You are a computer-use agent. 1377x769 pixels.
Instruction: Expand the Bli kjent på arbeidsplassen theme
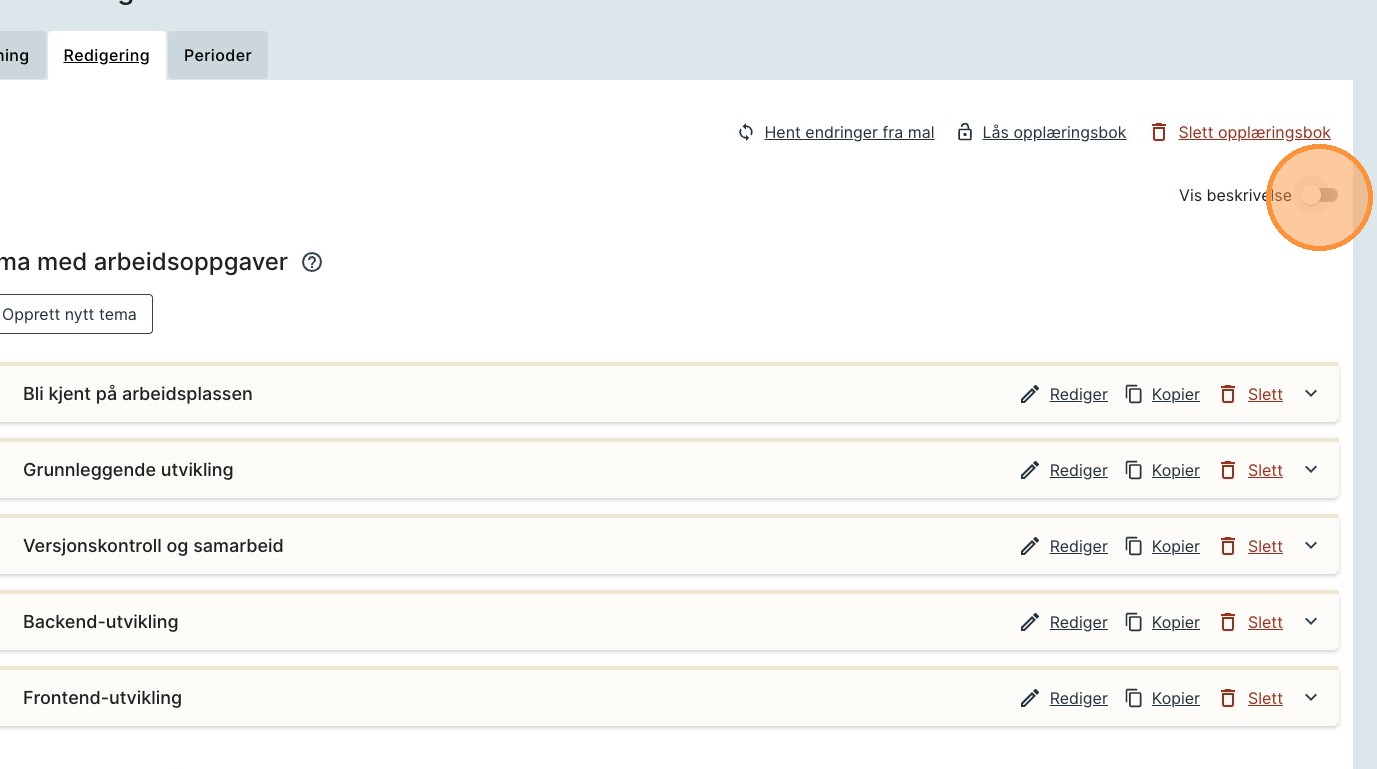pyautogui.click(x=1311, y=394)
